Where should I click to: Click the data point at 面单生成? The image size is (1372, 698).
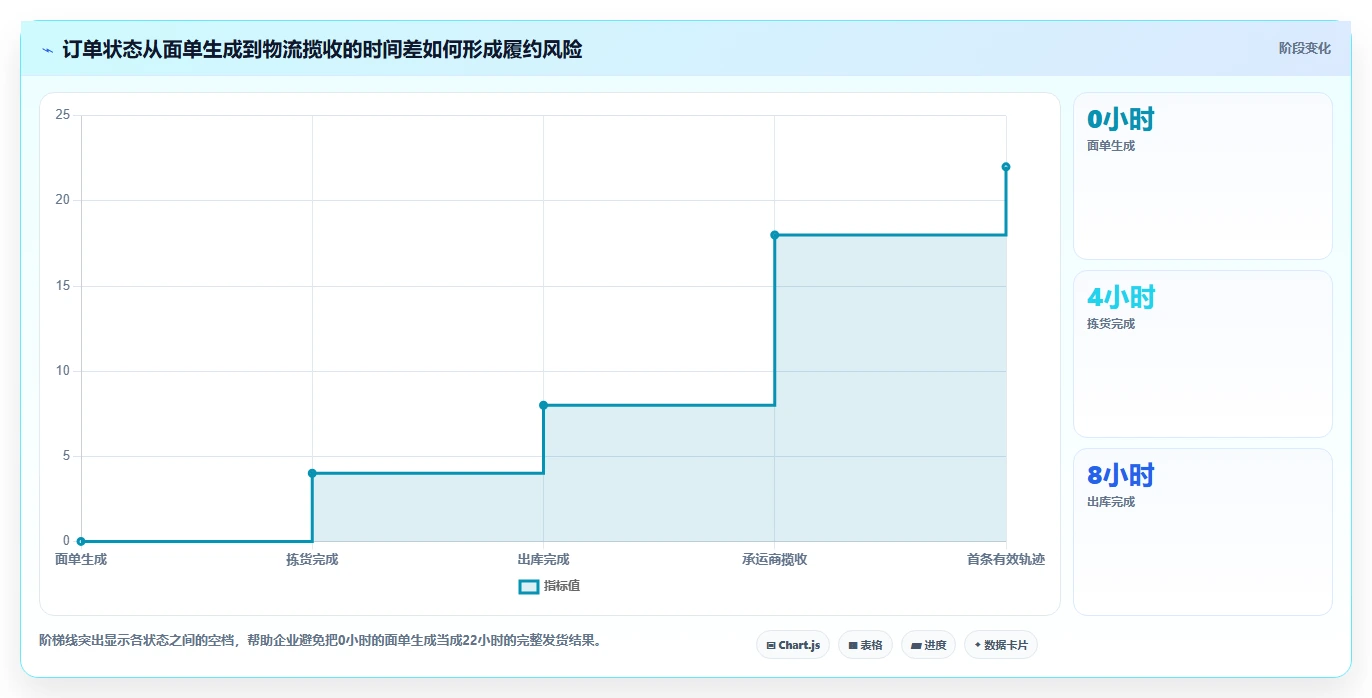point(81,541)
